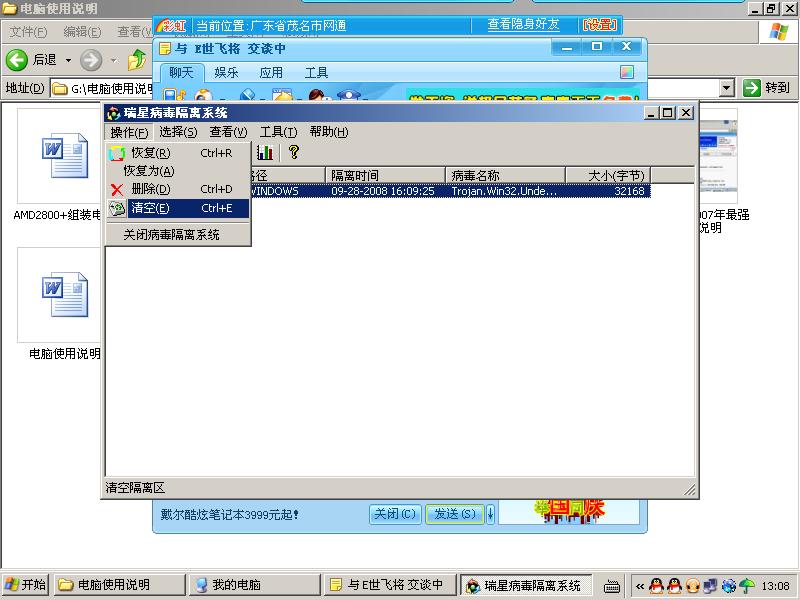Viewport: 800px width, 600px height.
Task: Open the 操作(F) menu
Action: (x=129, y=132)
